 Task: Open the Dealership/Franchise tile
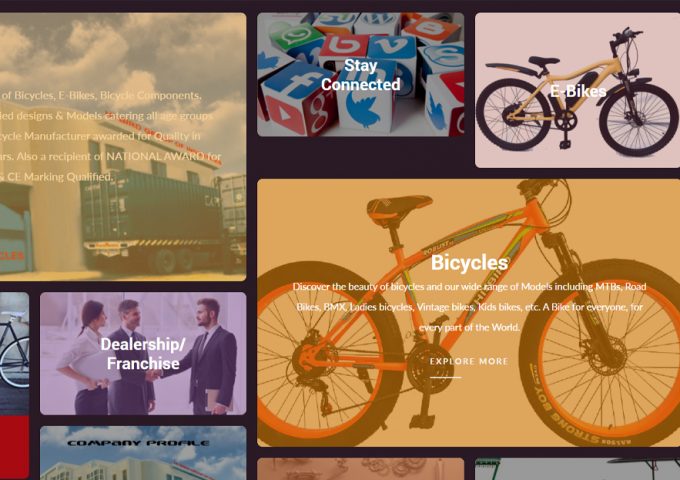click(143, 353)
